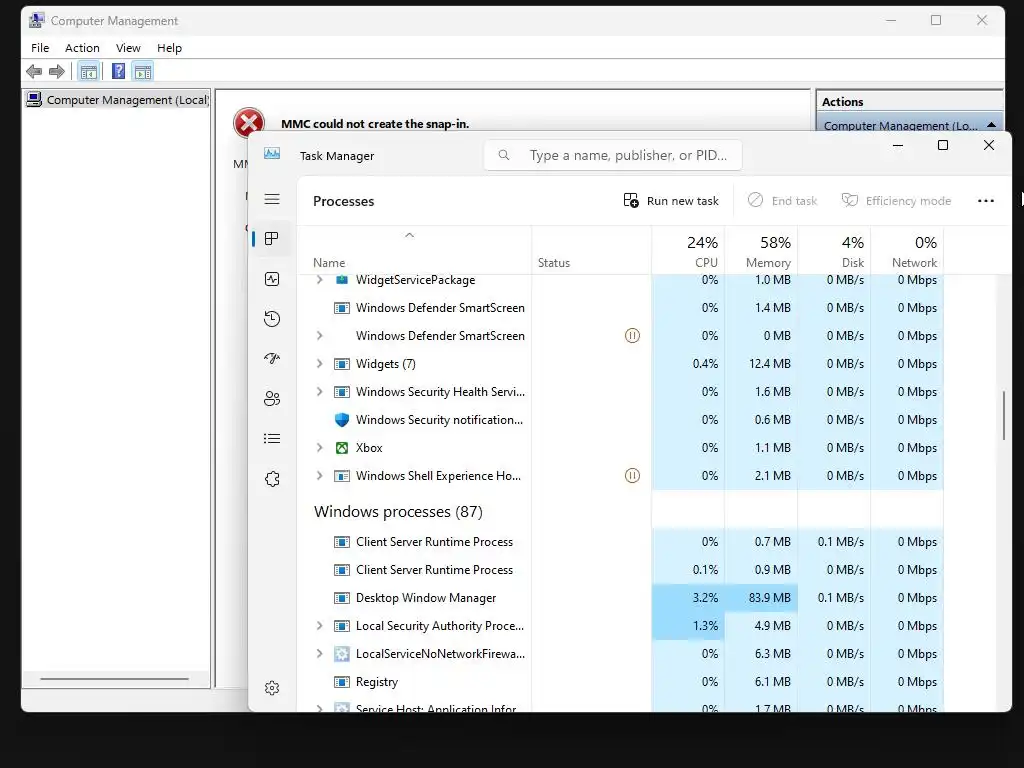This screenshot has height=768, width=1024.
Task: Select the Processes page icon in sidebar
Action: [x=272, y=238]
